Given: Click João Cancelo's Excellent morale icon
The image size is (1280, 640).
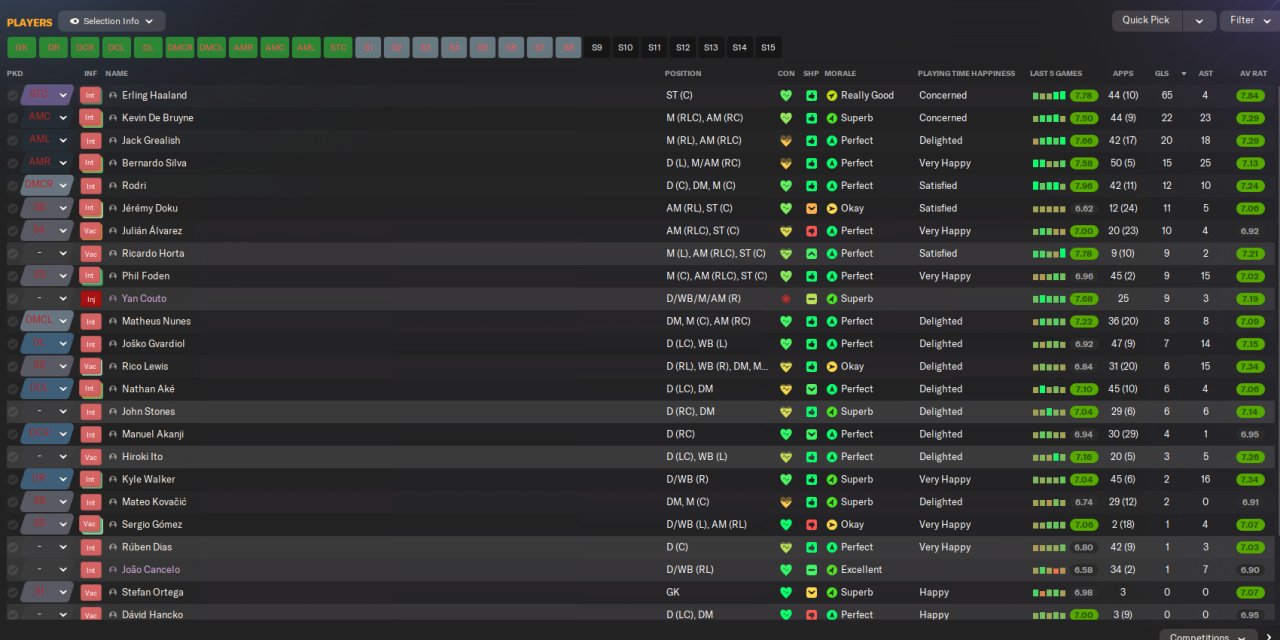Looking at the screenshot, I should click(831, 570).
